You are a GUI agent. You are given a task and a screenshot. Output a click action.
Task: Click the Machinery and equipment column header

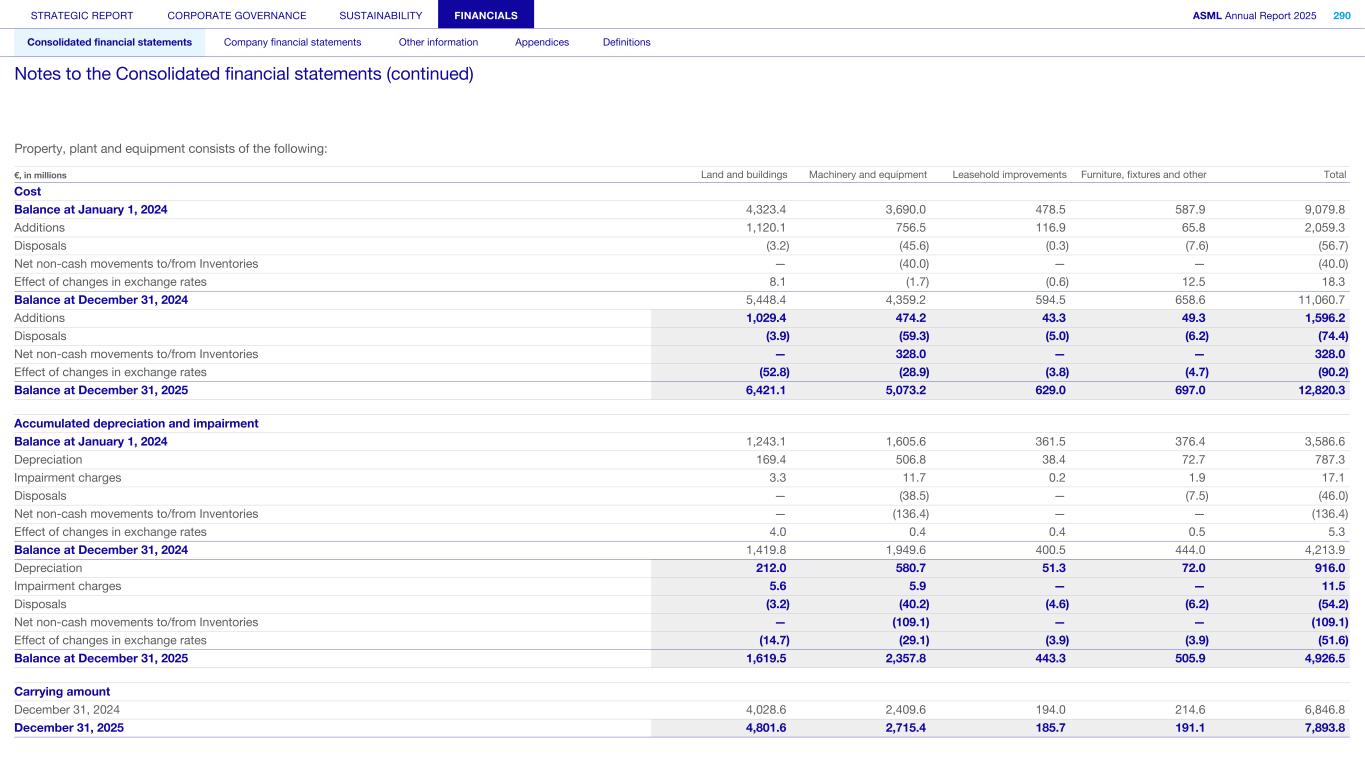(867, 175)
